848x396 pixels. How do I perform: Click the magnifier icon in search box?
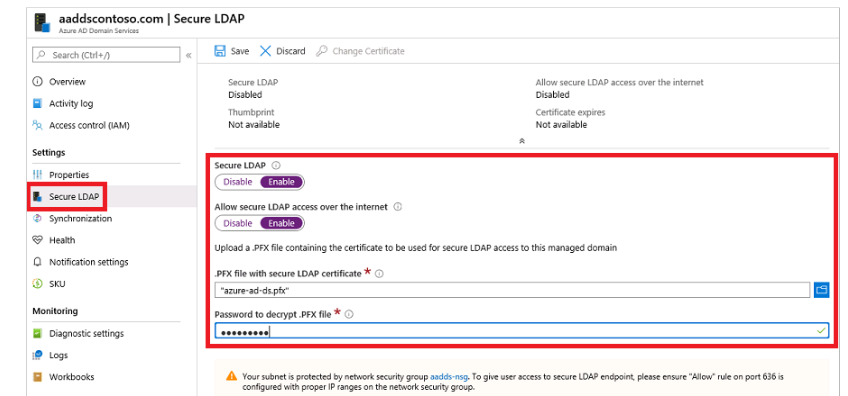[42, 55]
